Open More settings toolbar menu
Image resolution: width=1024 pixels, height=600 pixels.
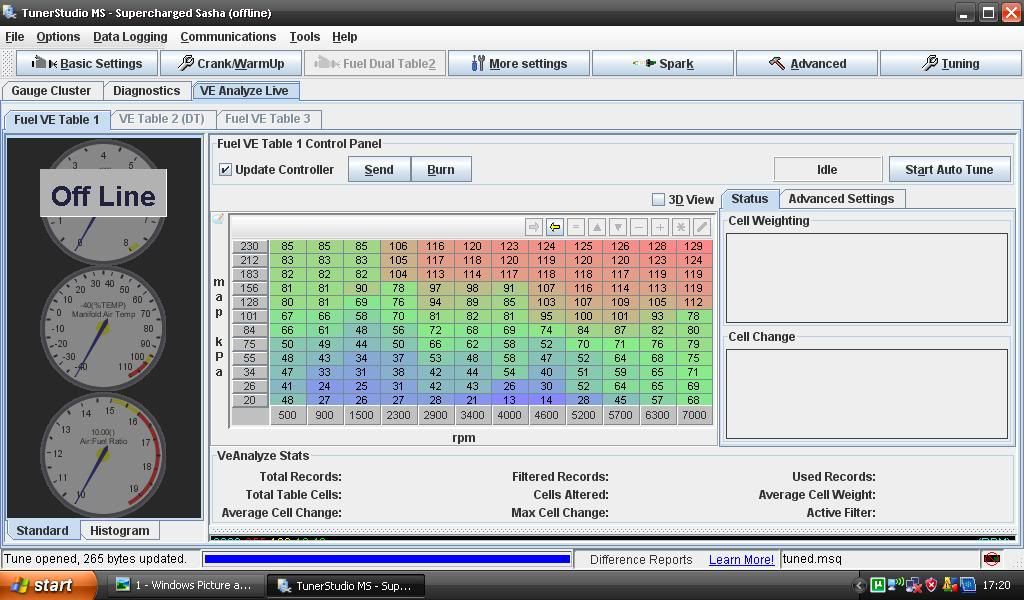pyautogui.click(x=519, y=63)
